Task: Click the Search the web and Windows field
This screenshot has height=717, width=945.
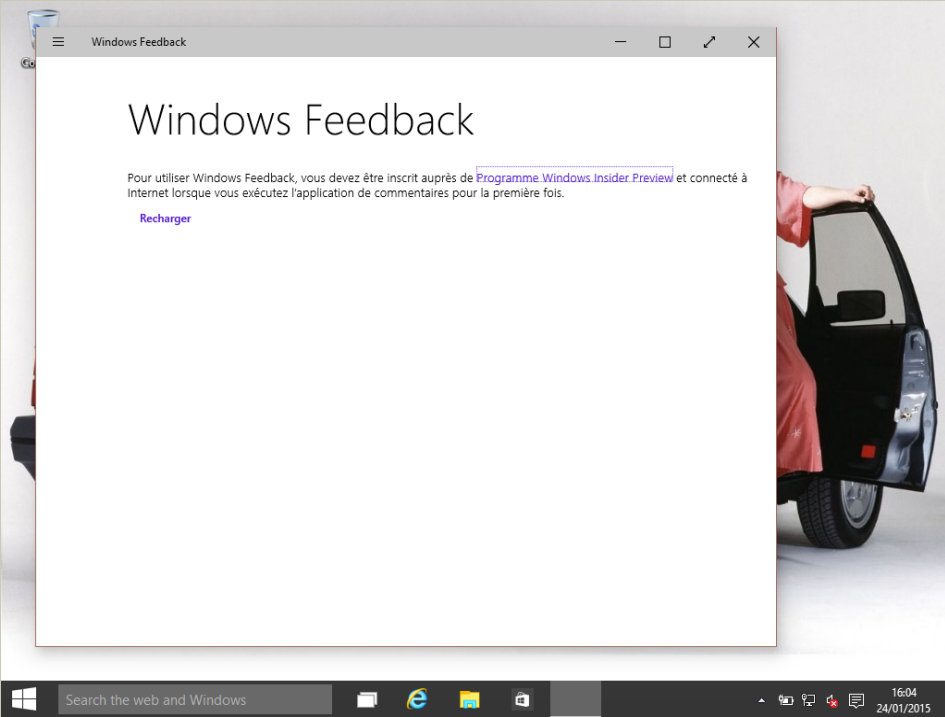Action: pos(195,699)
